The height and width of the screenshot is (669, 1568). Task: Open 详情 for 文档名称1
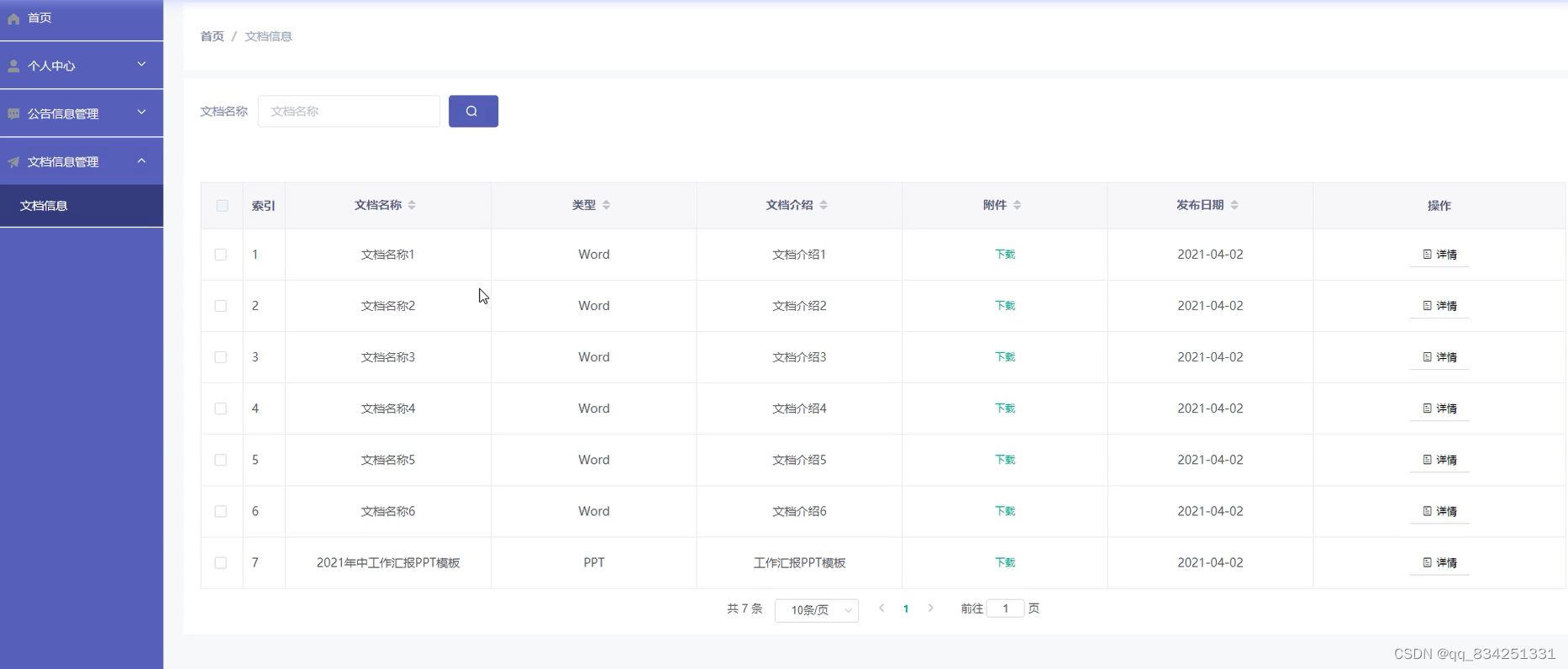1439,254
